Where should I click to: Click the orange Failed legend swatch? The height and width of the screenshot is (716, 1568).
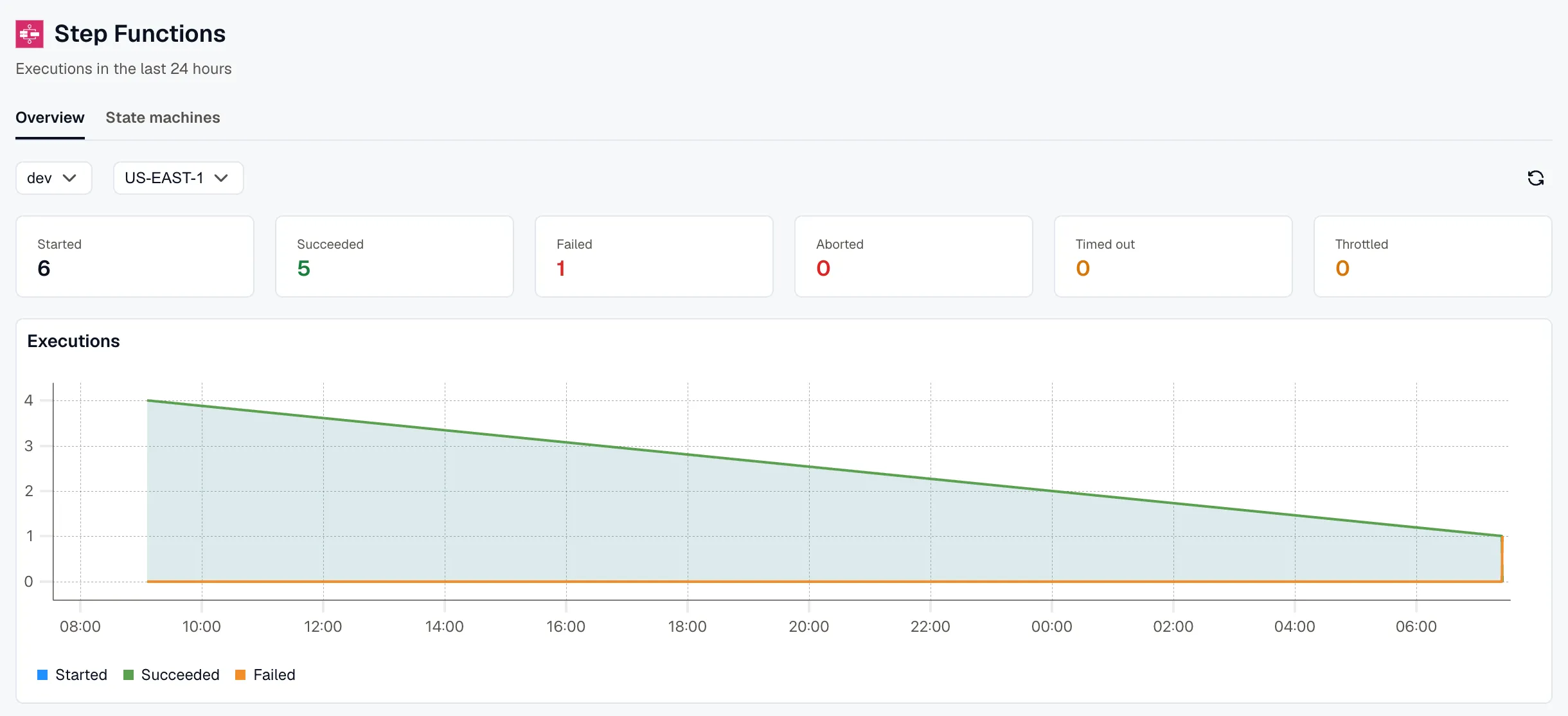[x=240, y=675]
